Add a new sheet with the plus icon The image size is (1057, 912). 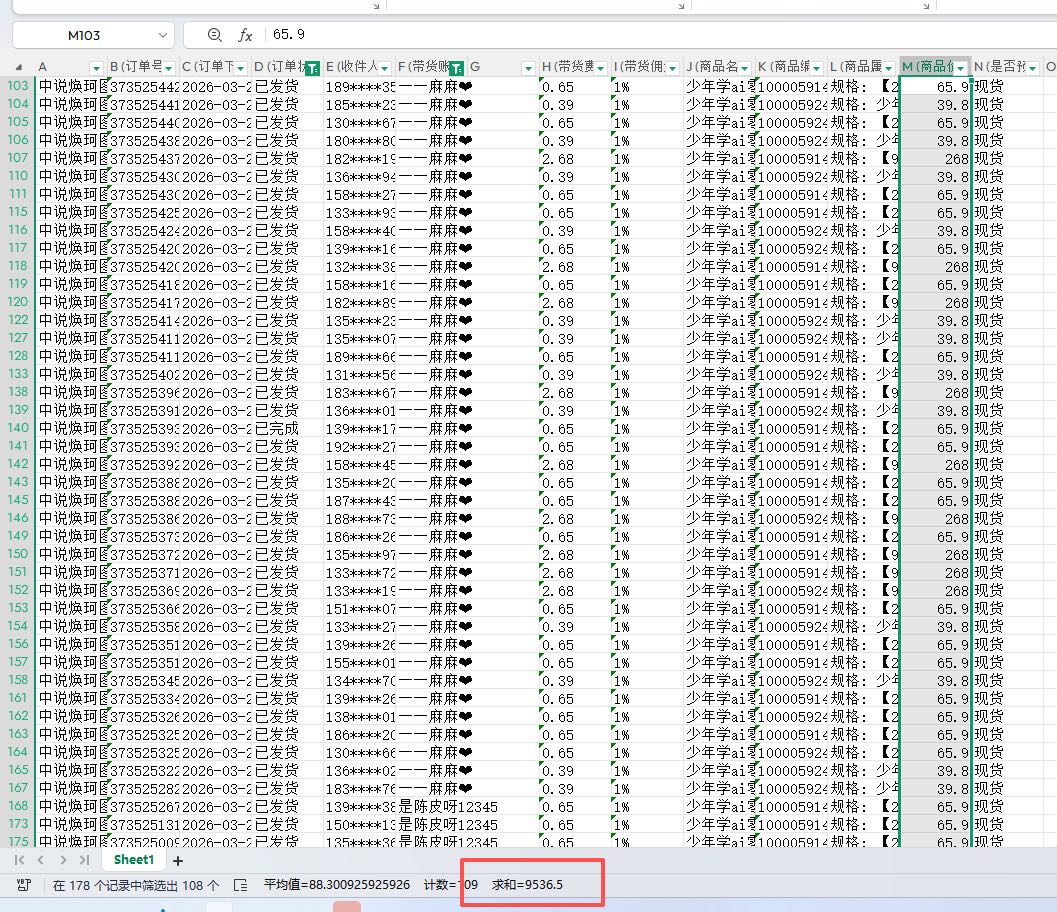click(178, 860)
